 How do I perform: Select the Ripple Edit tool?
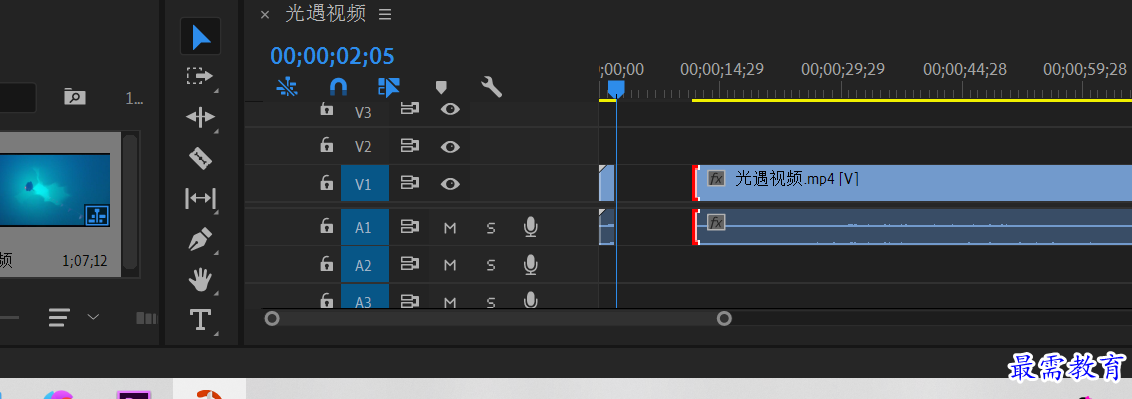(x=200, y=117)
